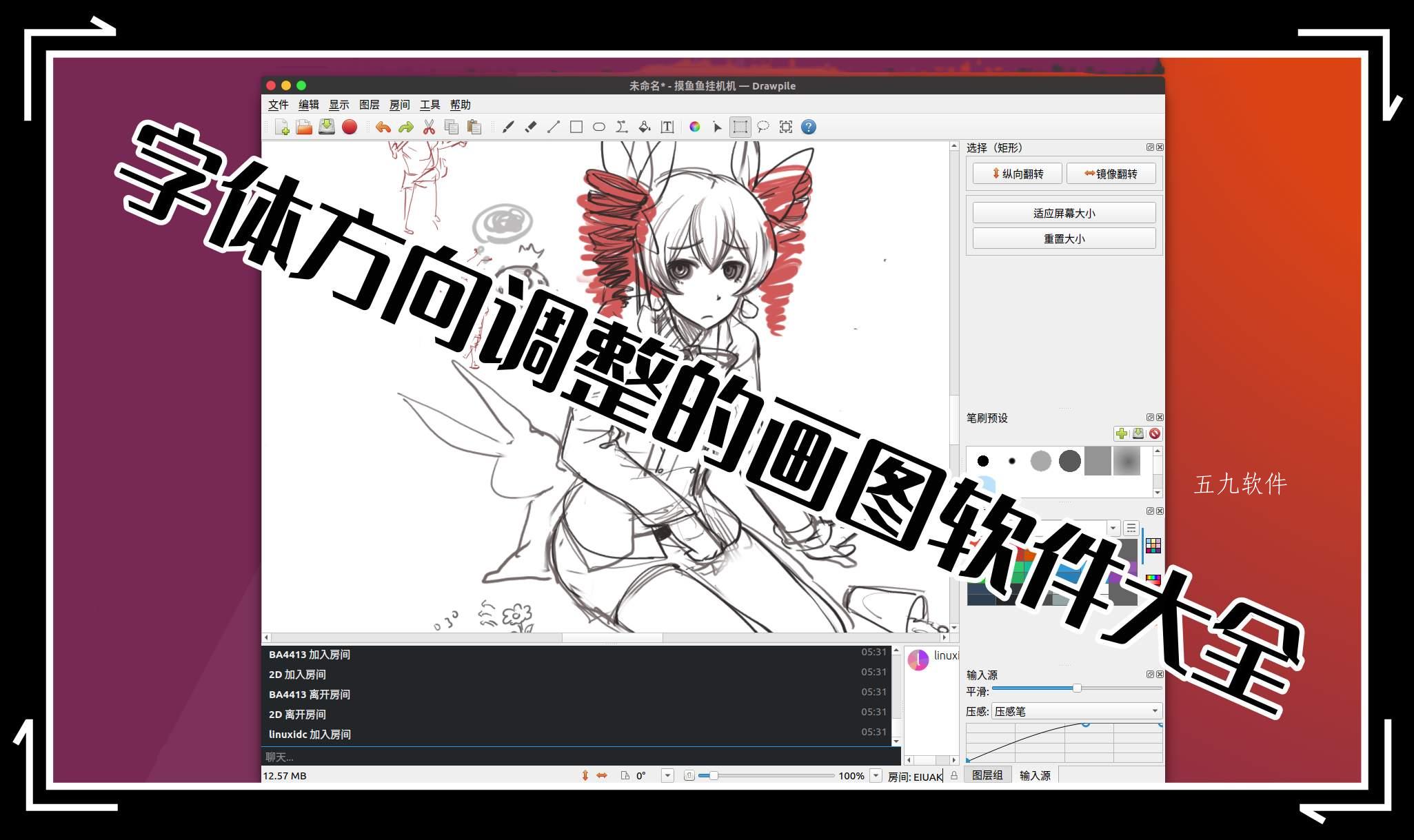
Task: Select the Pen drawing tool
Action: coord(509,127)
